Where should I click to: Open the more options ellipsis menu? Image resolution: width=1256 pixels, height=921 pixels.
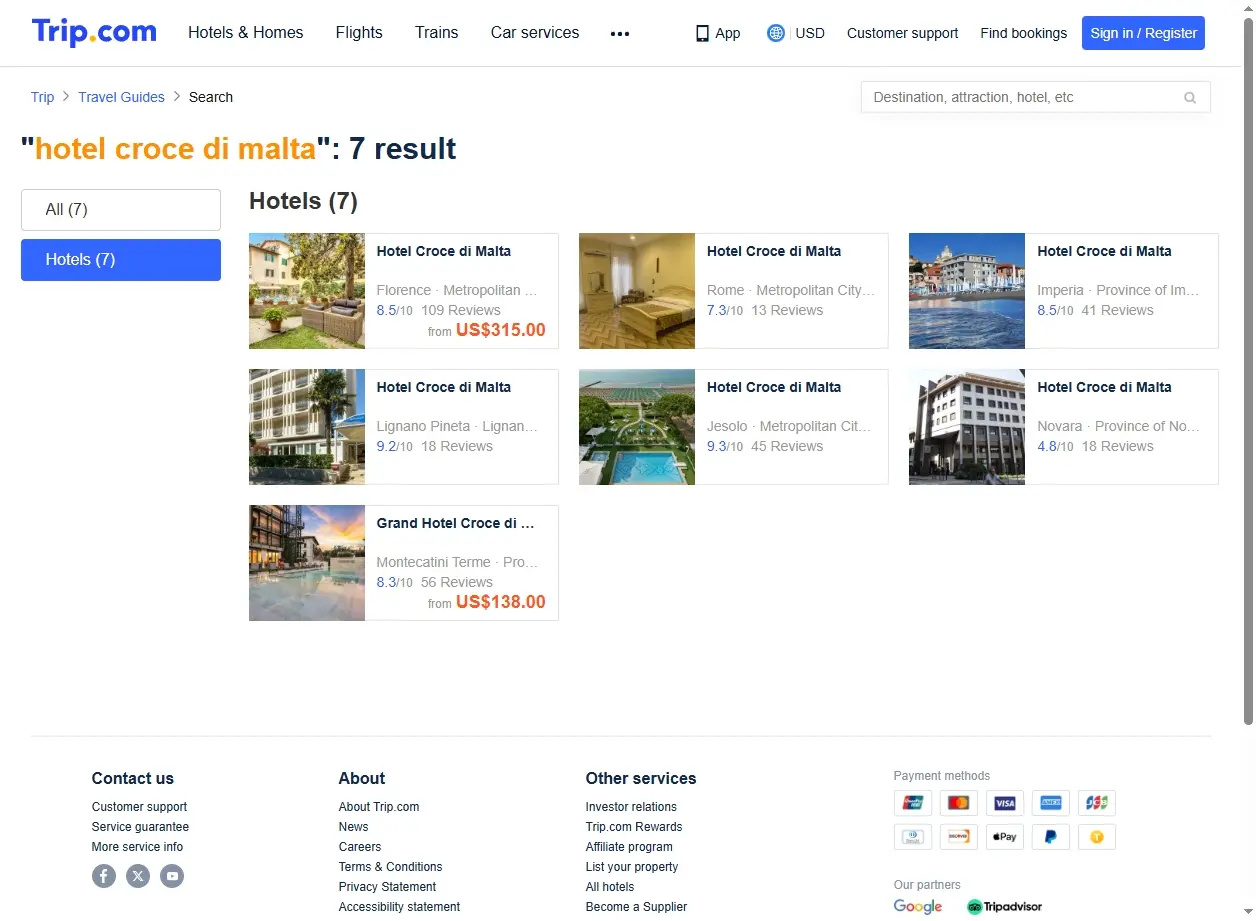[620, 33]
